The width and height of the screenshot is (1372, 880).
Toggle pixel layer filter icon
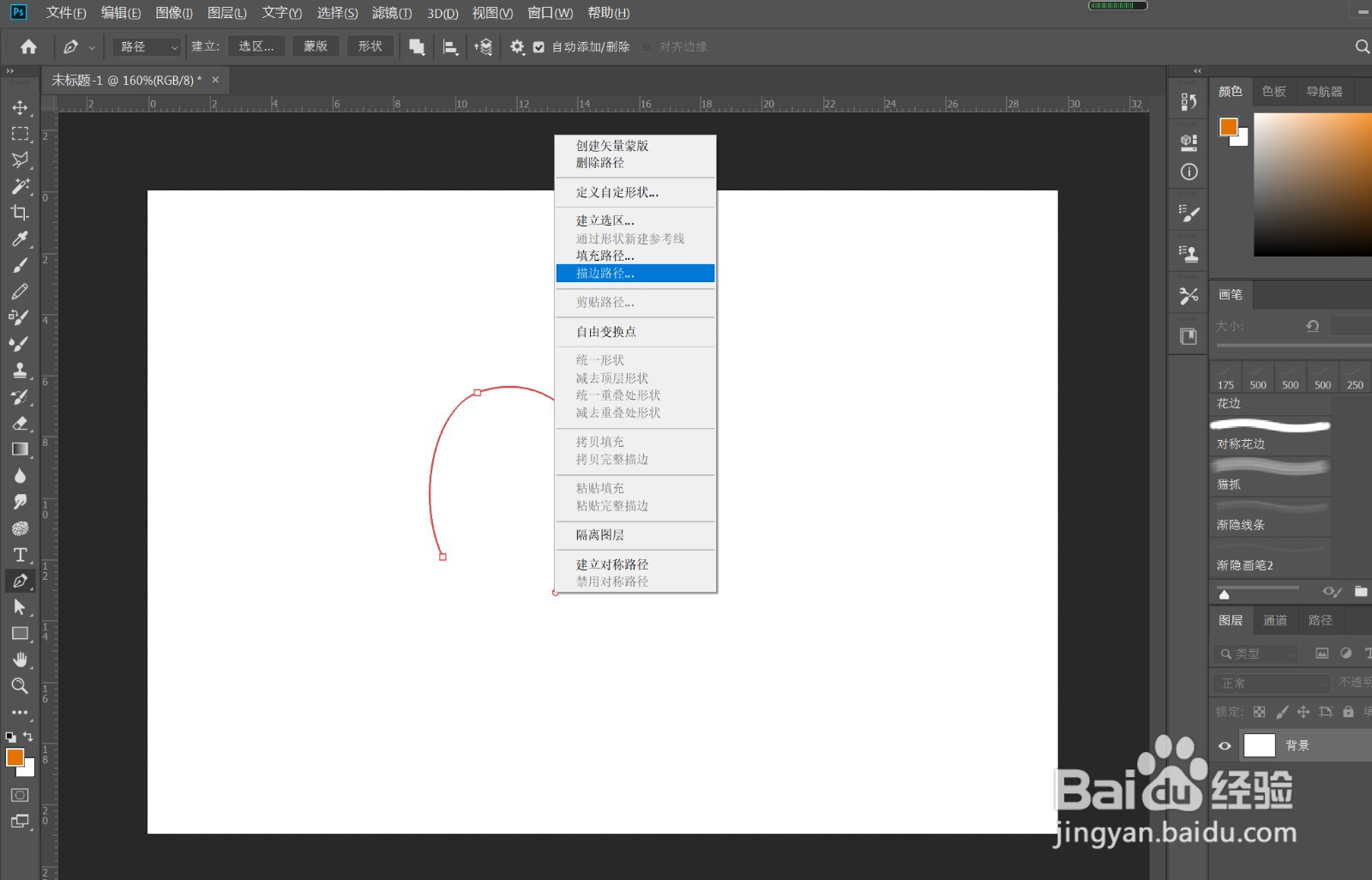[1322, 654]
